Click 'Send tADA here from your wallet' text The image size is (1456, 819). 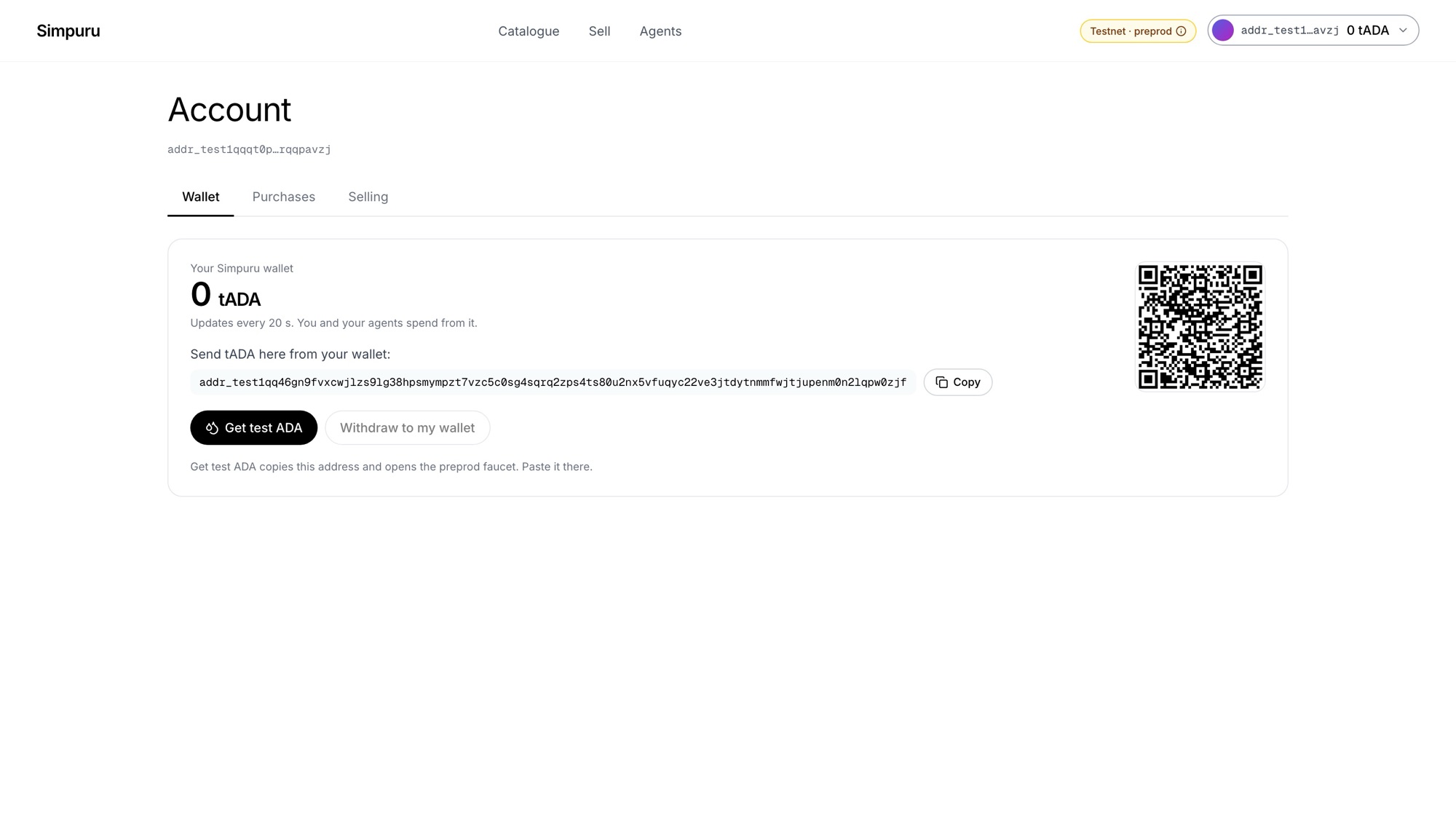pos(290,355)
